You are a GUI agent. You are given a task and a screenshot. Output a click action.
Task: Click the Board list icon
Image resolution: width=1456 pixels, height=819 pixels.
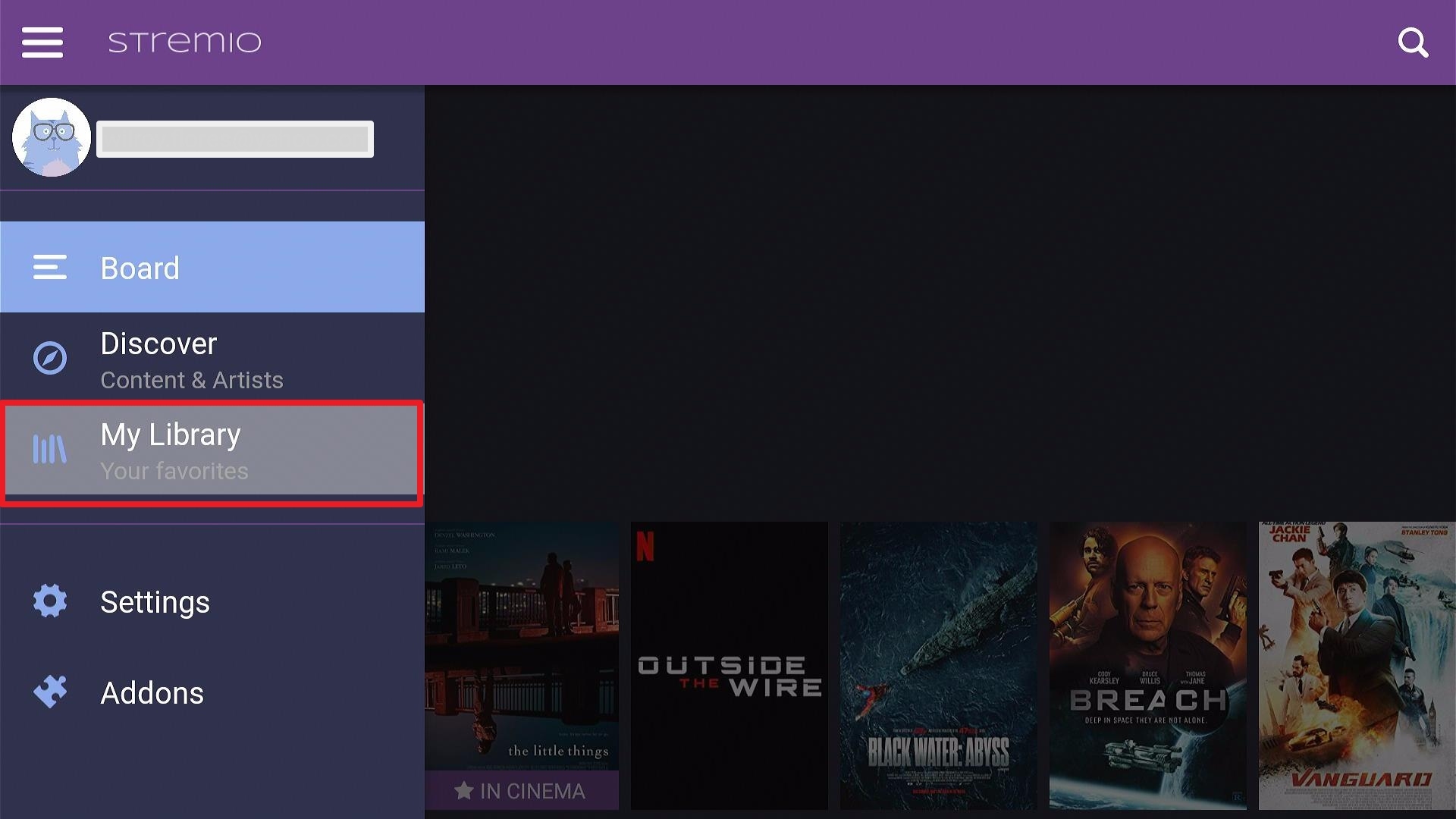[50, 268]
